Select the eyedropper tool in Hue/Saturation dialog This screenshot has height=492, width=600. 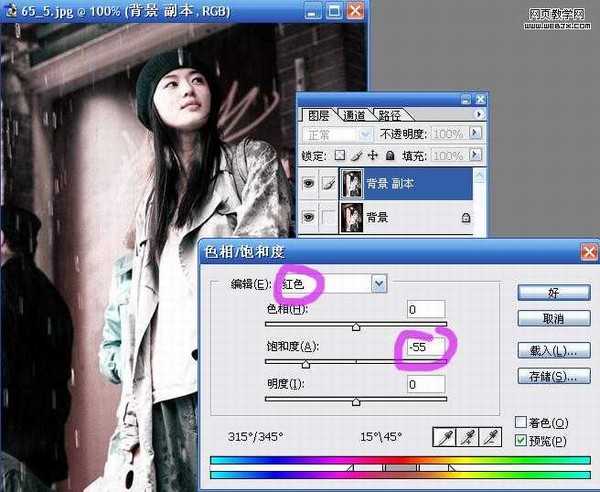coord(442,437)
